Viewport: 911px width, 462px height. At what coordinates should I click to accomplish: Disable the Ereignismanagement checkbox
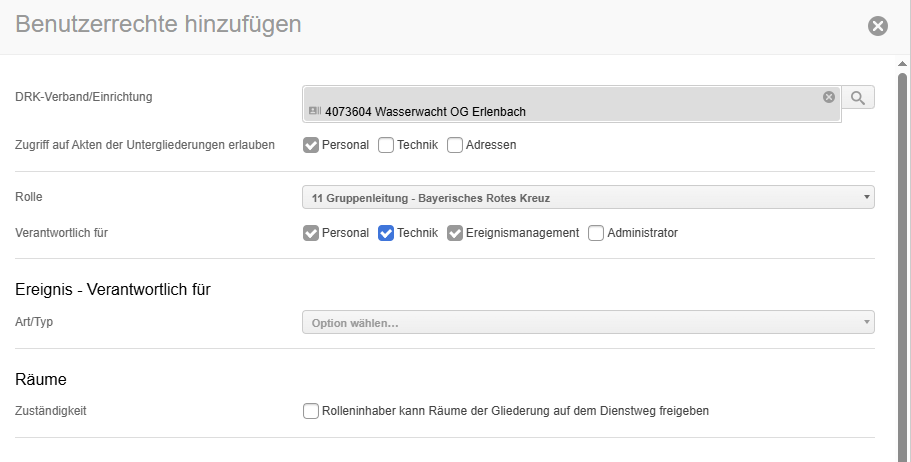(455, 233)
